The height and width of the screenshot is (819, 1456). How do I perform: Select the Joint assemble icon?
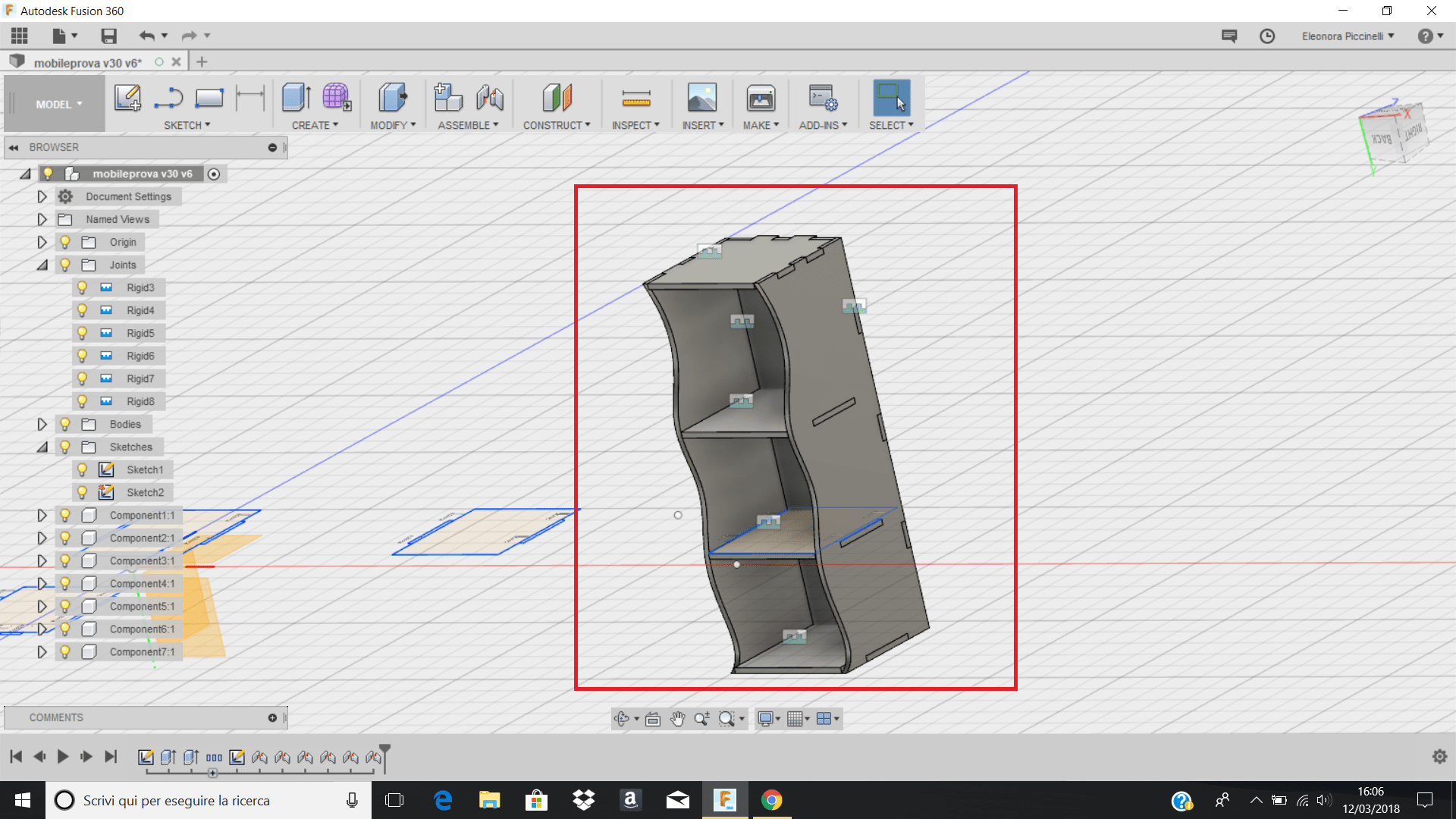490,98
